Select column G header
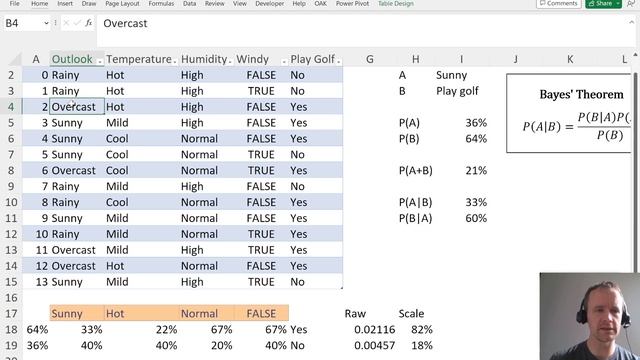640x360 pixels. [369, 60]
